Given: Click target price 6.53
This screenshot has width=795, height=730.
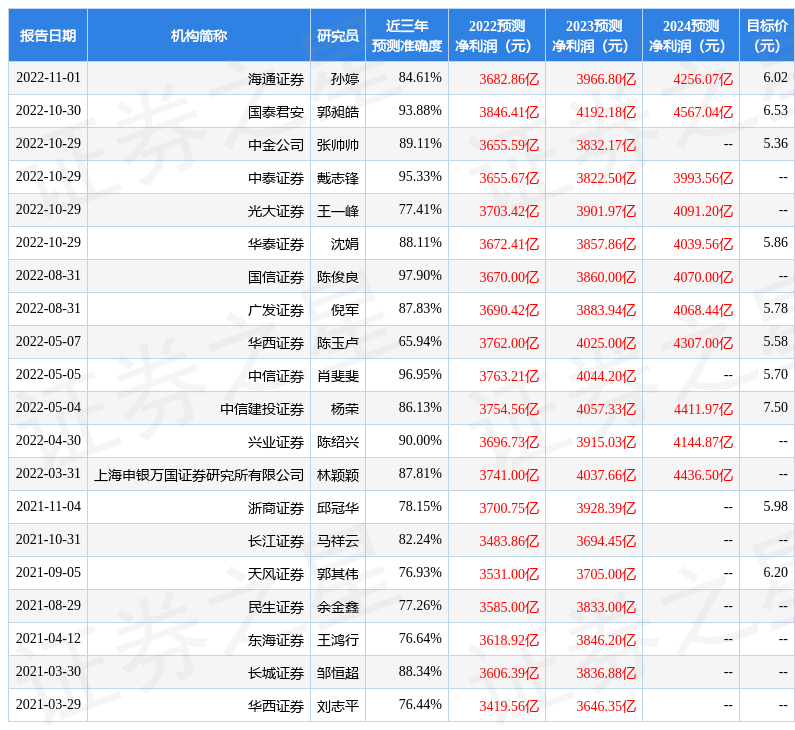Looking at the screenshot, I should click(775, 111).
